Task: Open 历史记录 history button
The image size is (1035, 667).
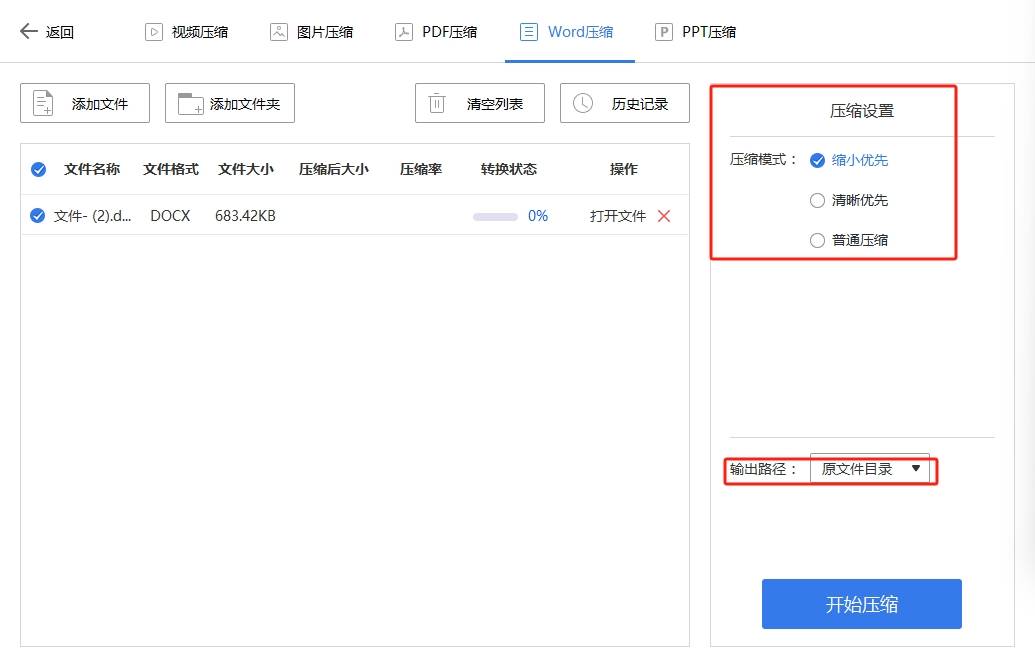Action: [x=625, y=103]
